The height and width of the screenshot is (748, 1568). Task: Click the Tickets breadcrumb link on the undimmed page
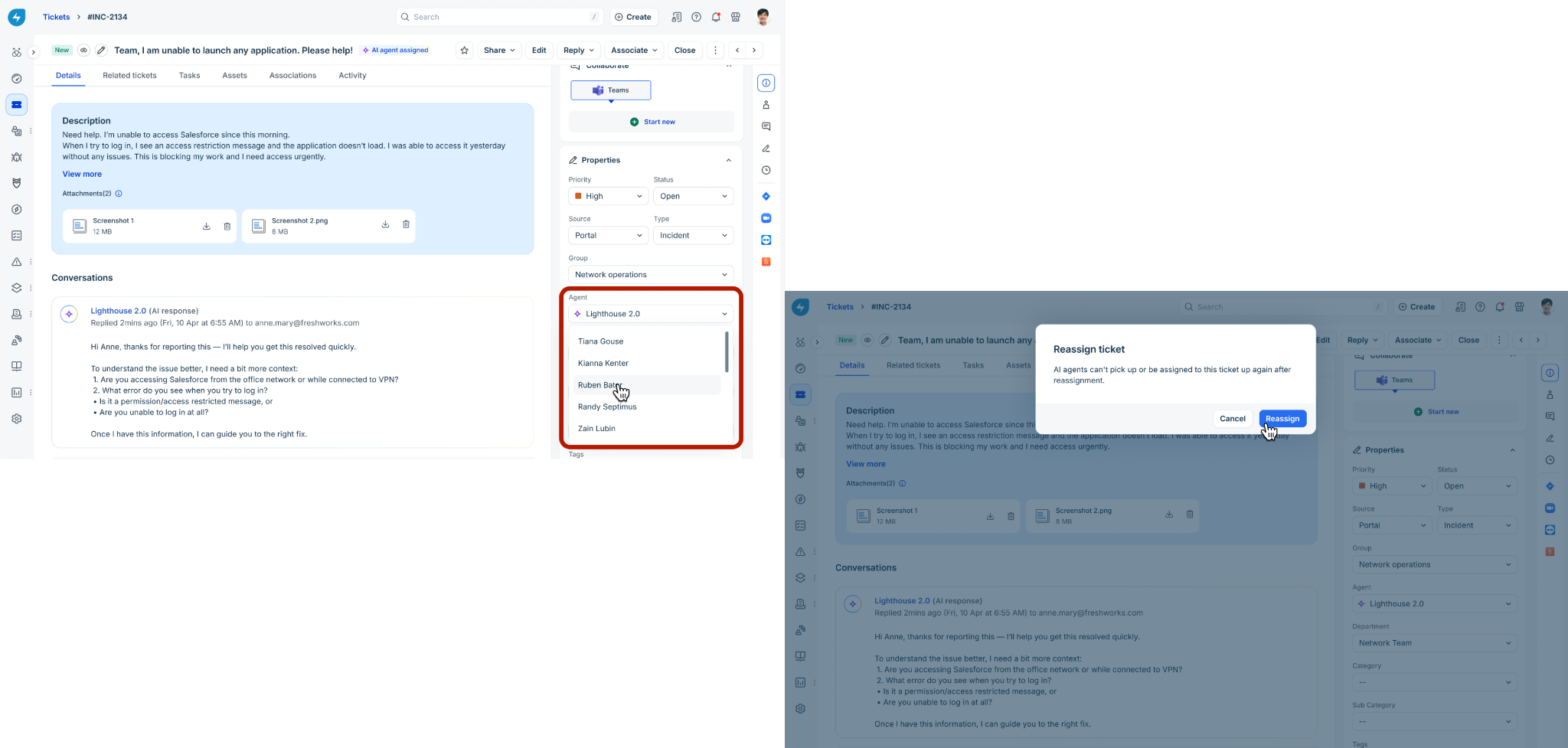(56, 17)
